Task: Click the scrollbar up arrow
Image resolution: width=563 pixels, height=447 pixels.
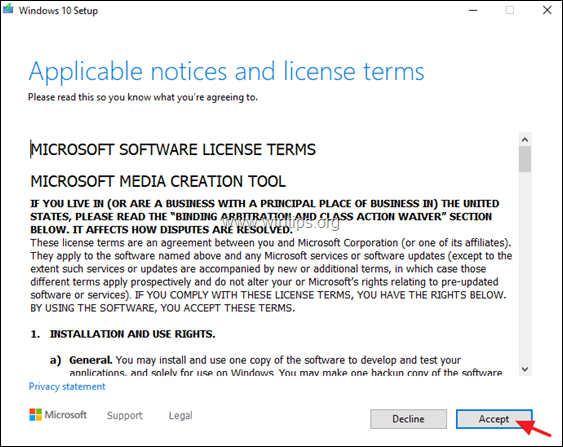Action: tap(525, 139)
